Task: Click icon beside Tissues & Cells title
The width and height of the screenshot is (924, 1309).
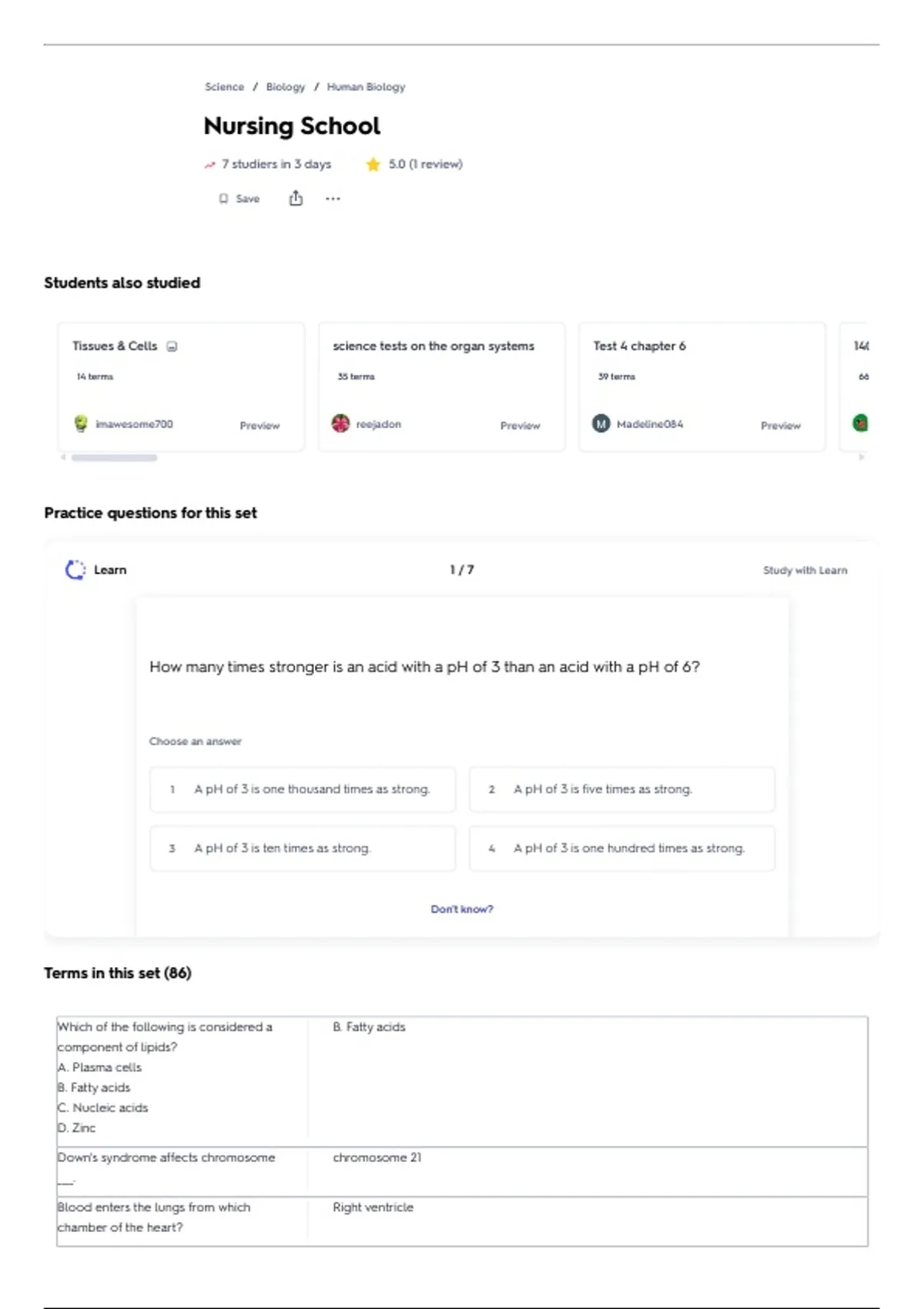Action: tap(172, 346)
